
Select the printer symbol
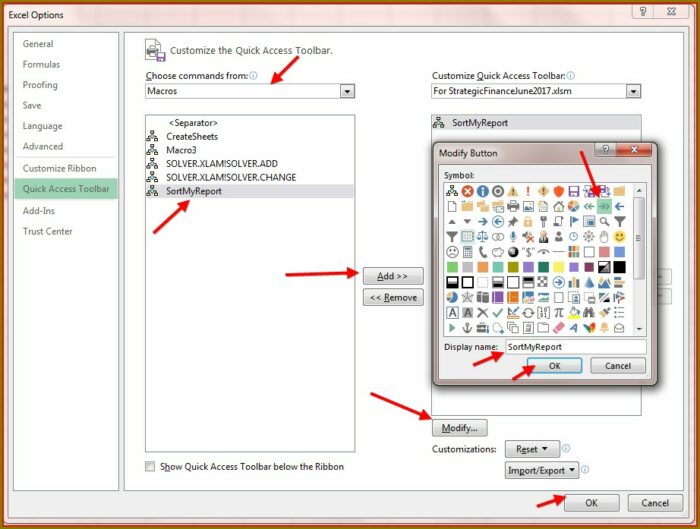tap(512, 207)
